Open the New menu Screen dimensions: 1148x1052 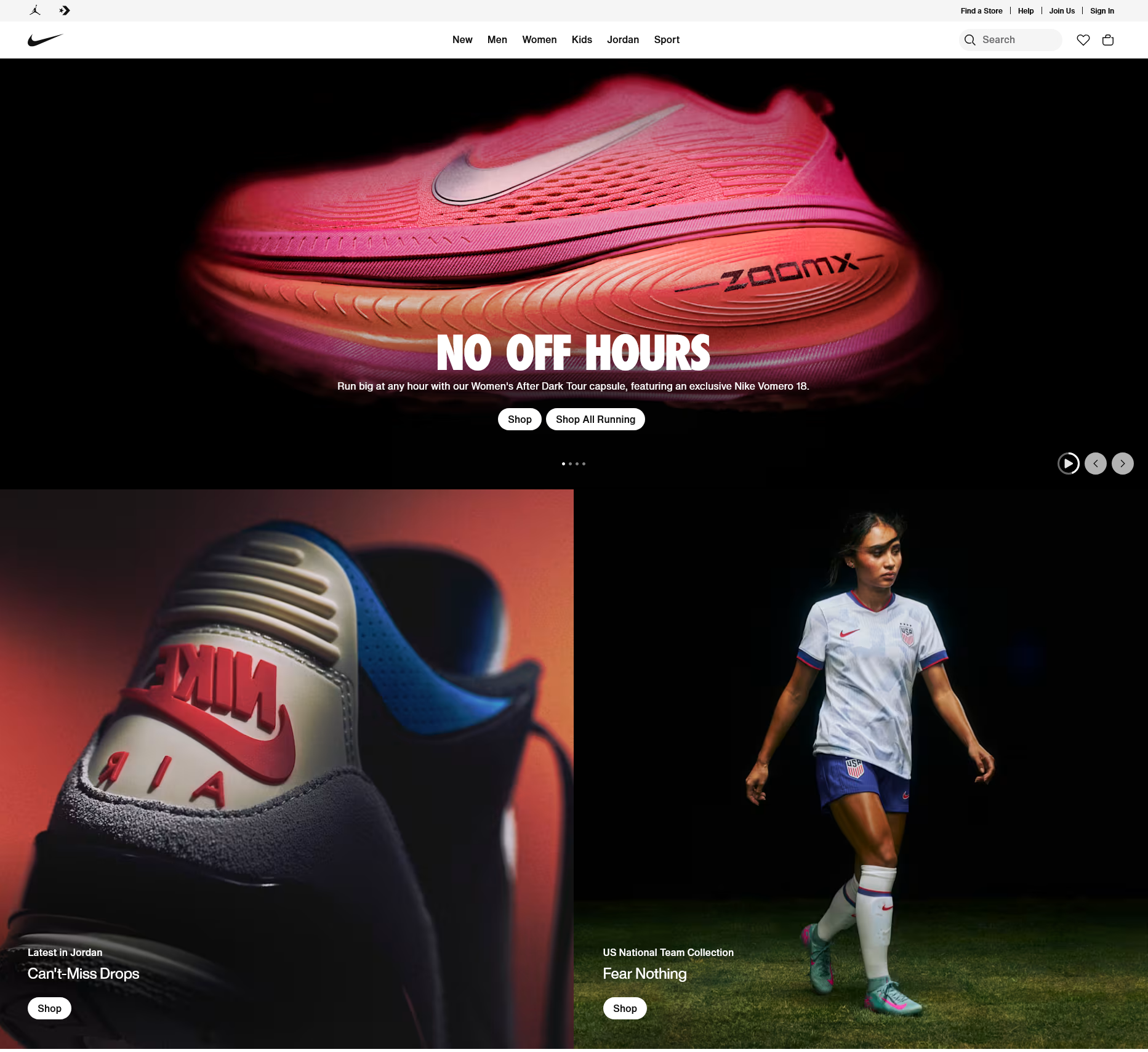(462, 39)
